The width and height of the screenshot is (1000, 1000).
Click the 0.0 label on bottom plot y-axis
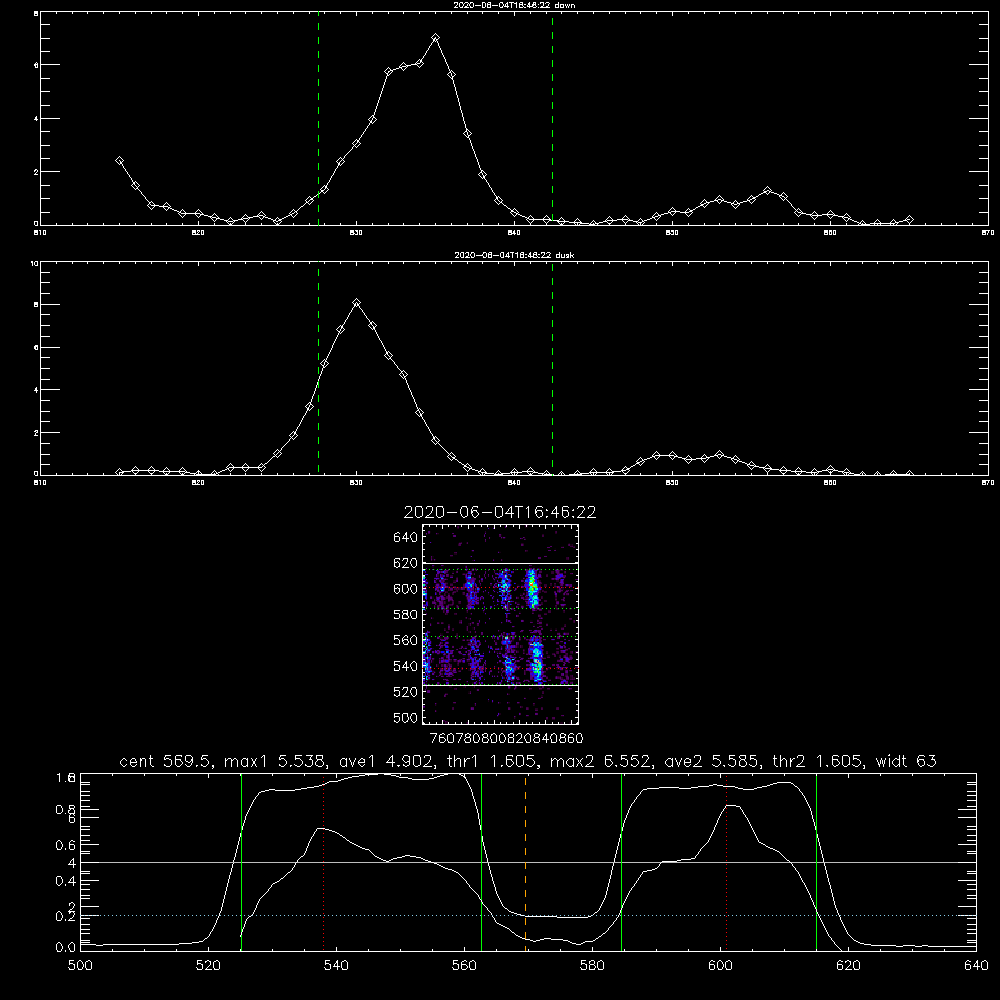(x=66, y=948)
